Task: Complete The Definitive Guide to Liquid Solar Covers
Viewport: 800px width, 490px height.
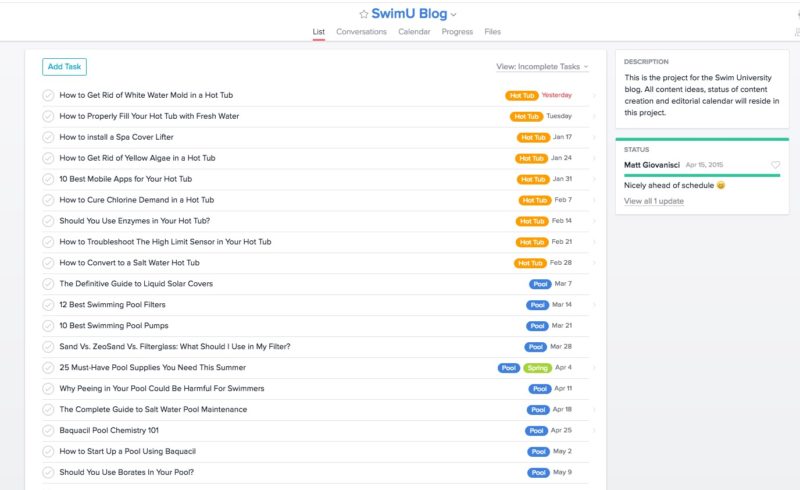Action: [x=48, y=284]
